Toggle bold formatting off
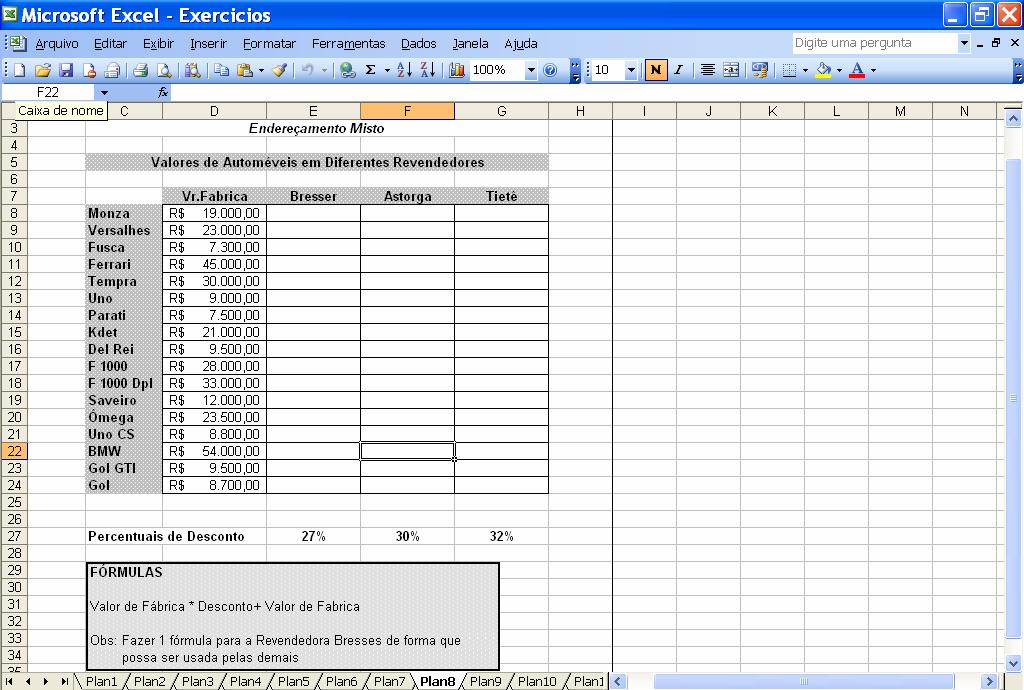Image resolution: width=1024 pixels, height=690 pixels. click(657, 69)
